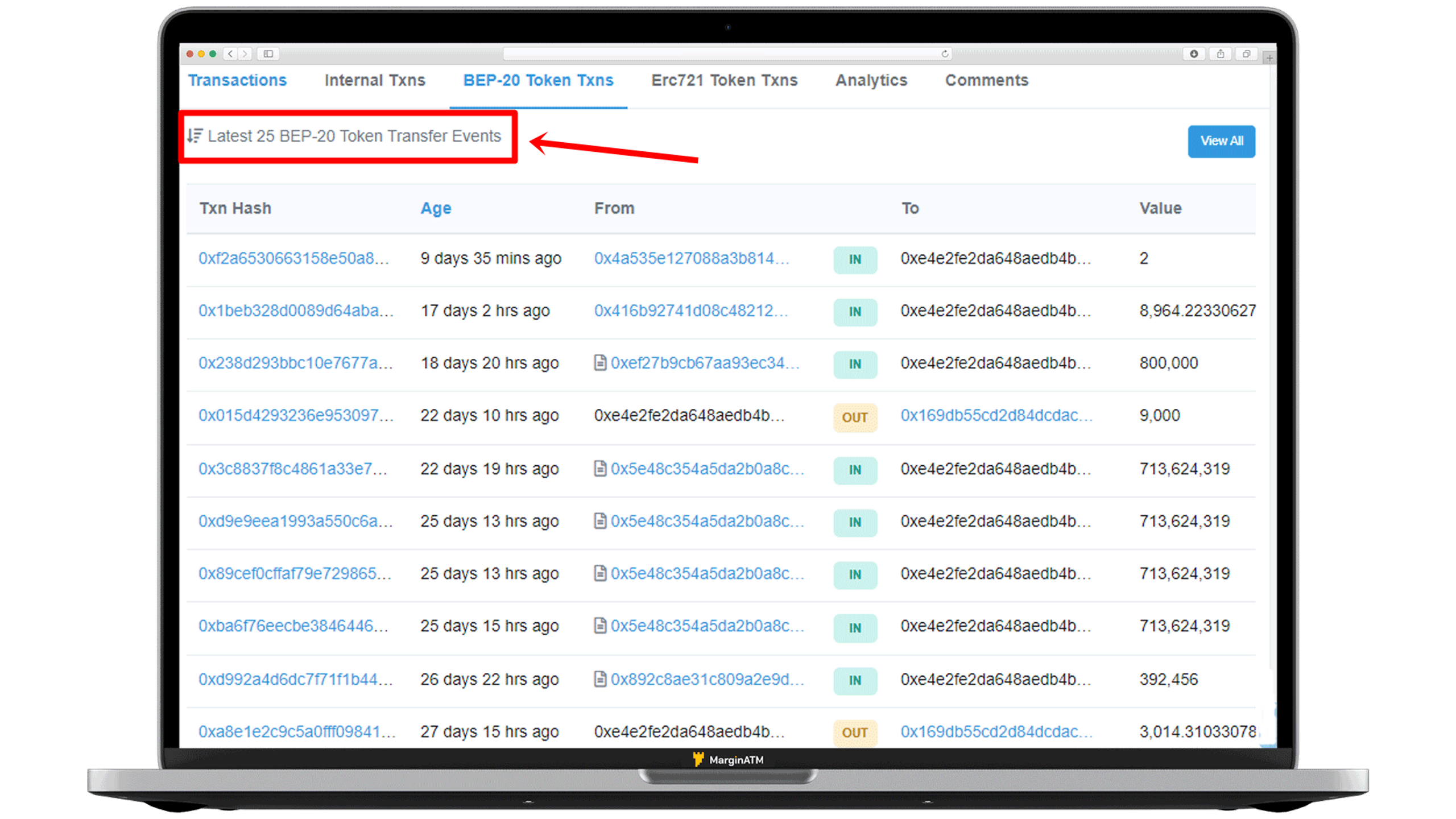Open txn hash 0x1beb328d0089d64aba
This screenshot has width=1456, height=819.
(x=296, y=311)
